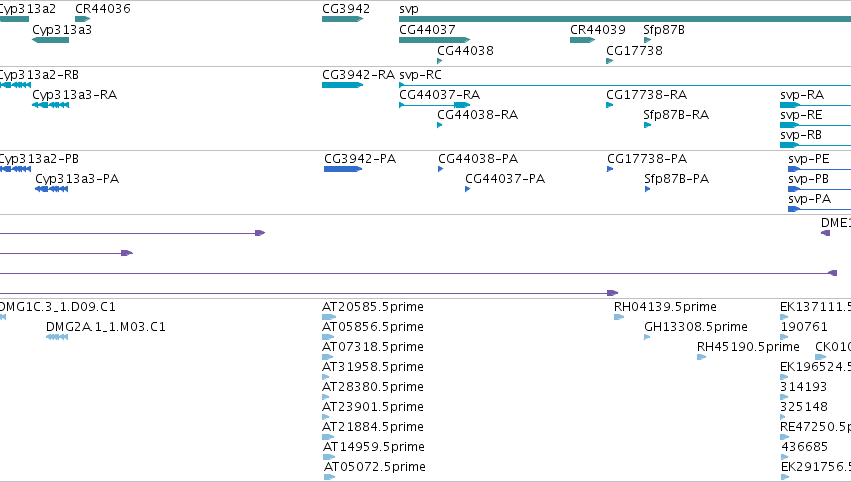Image resolution: width=851 pixels, height=482 pixels.
Task: Click the Cyp313a3 gene label
Action: [62, 30]
